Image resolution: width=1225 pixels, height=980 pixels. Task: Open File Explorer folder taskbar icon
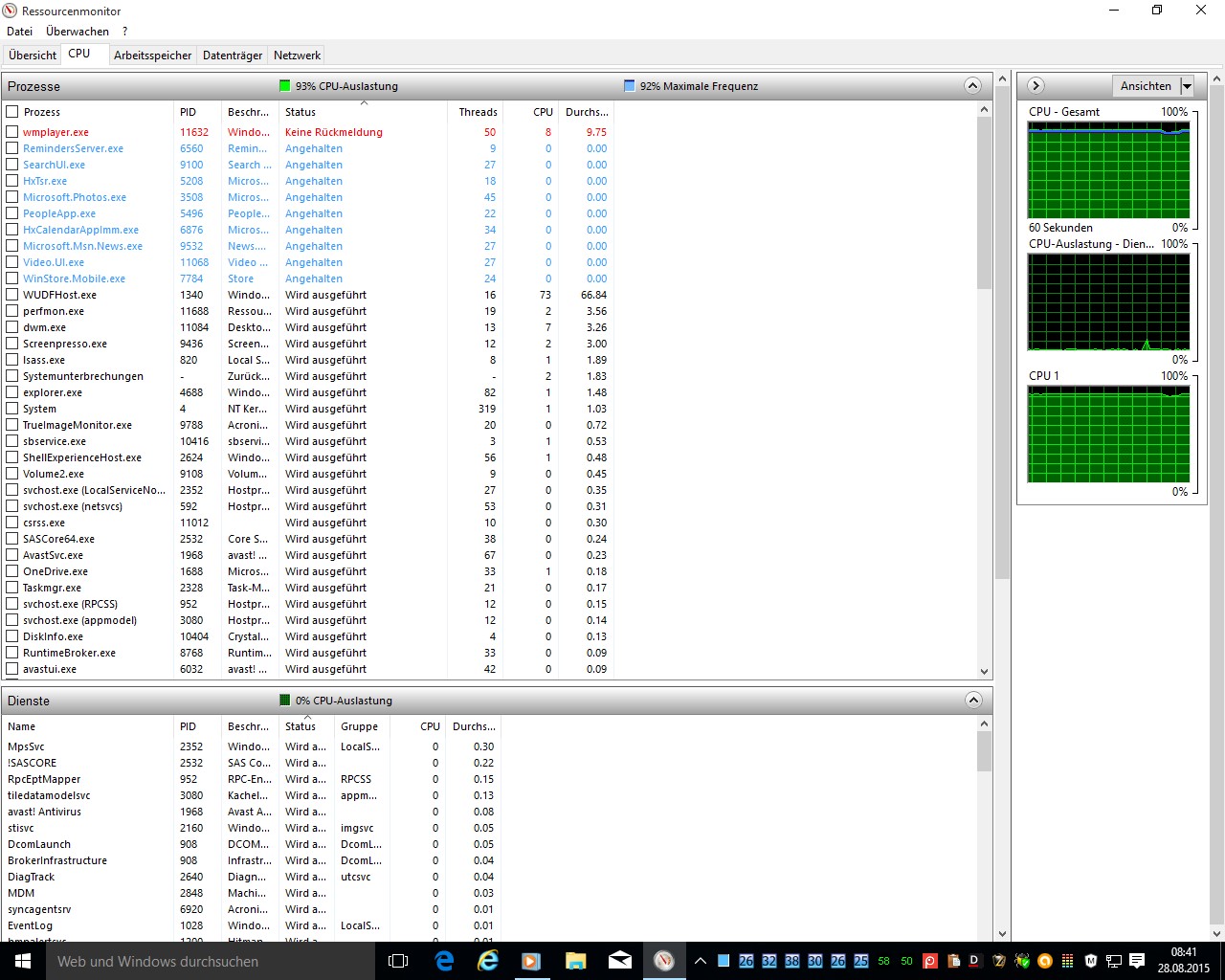[576, 961]
